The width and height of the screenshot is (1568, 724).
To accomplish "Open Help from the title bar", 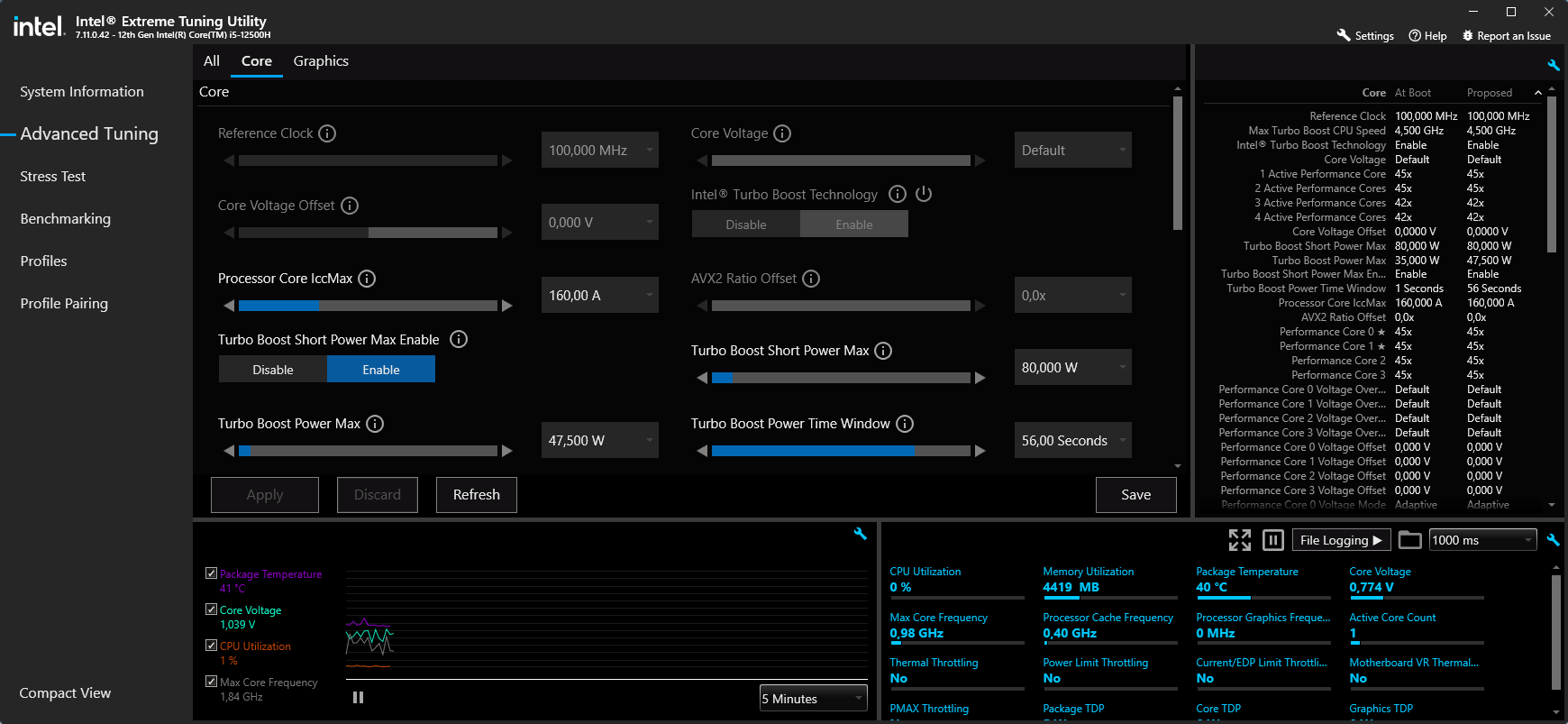I will pos(1427,36).
